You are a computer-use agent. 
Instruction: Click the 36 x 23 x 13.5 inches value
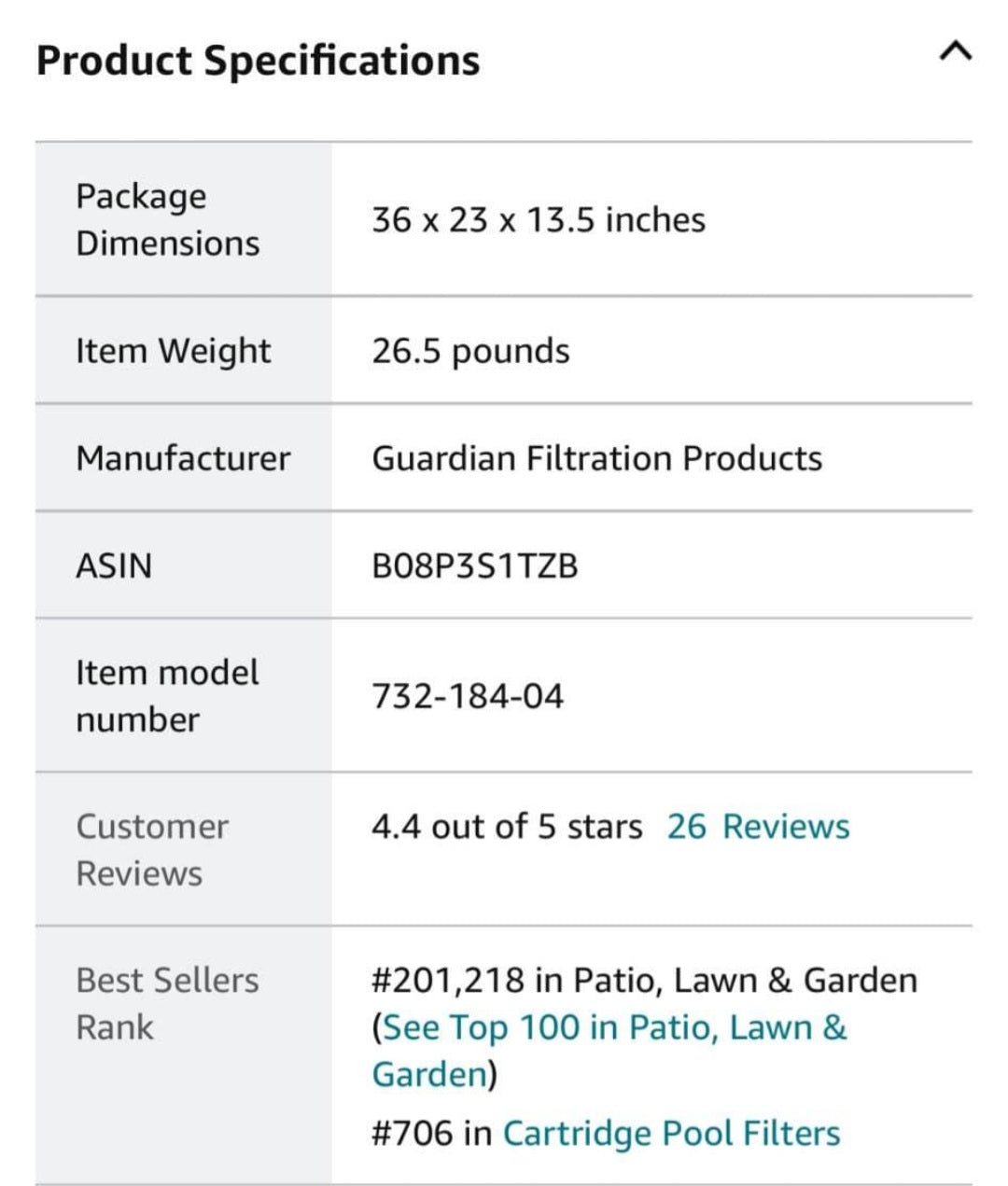click(538, 221)
